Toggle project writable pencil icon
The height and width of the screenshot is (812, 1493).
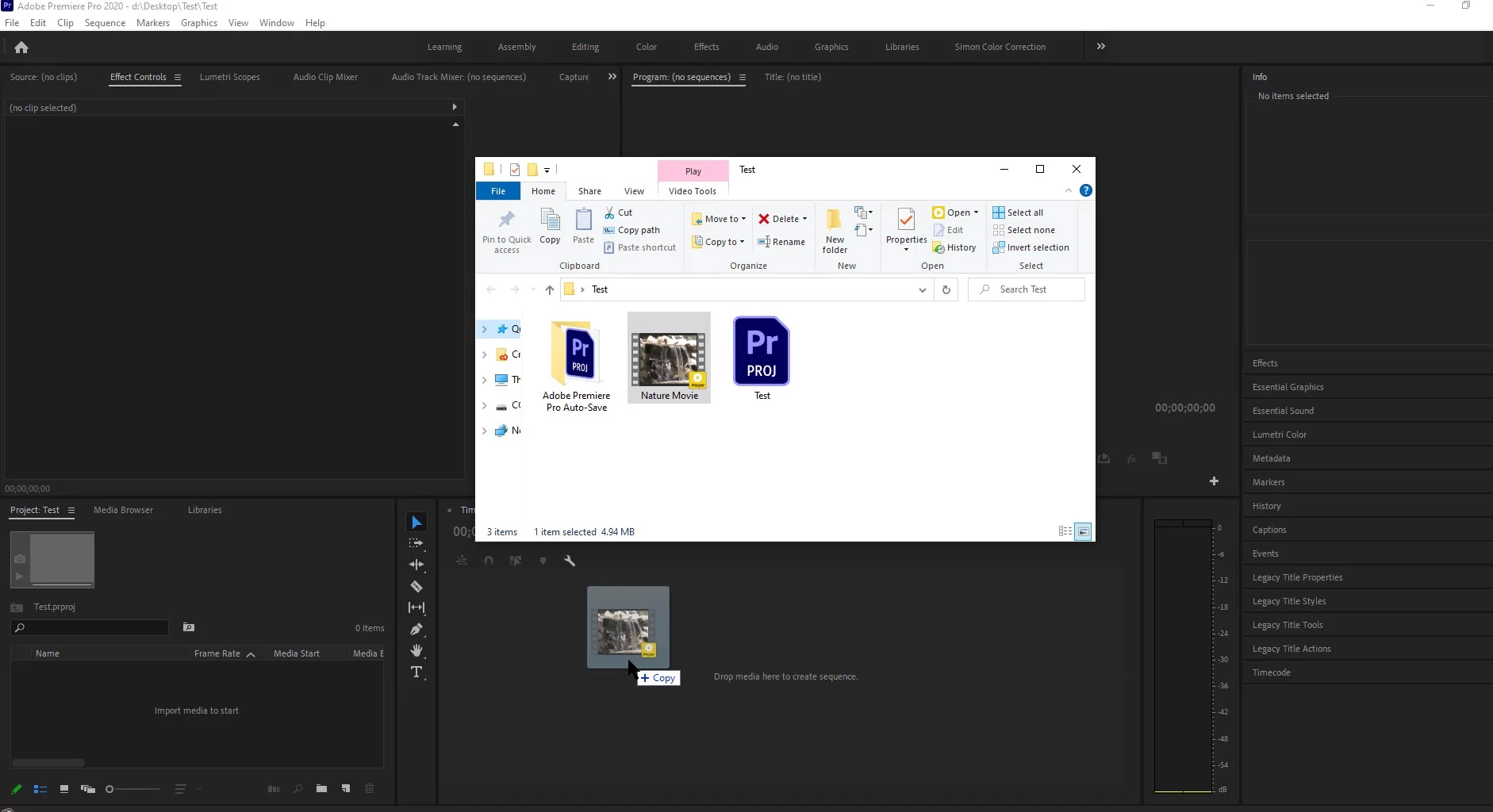click(17, 789)
